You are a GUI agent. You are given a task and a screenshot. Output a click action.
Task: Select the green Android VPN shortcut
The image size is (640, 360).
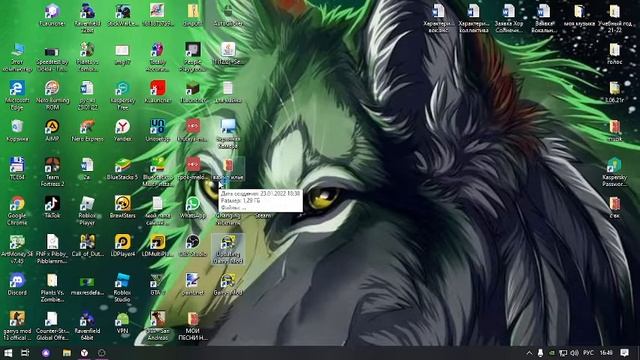click(x=122, y=322)
